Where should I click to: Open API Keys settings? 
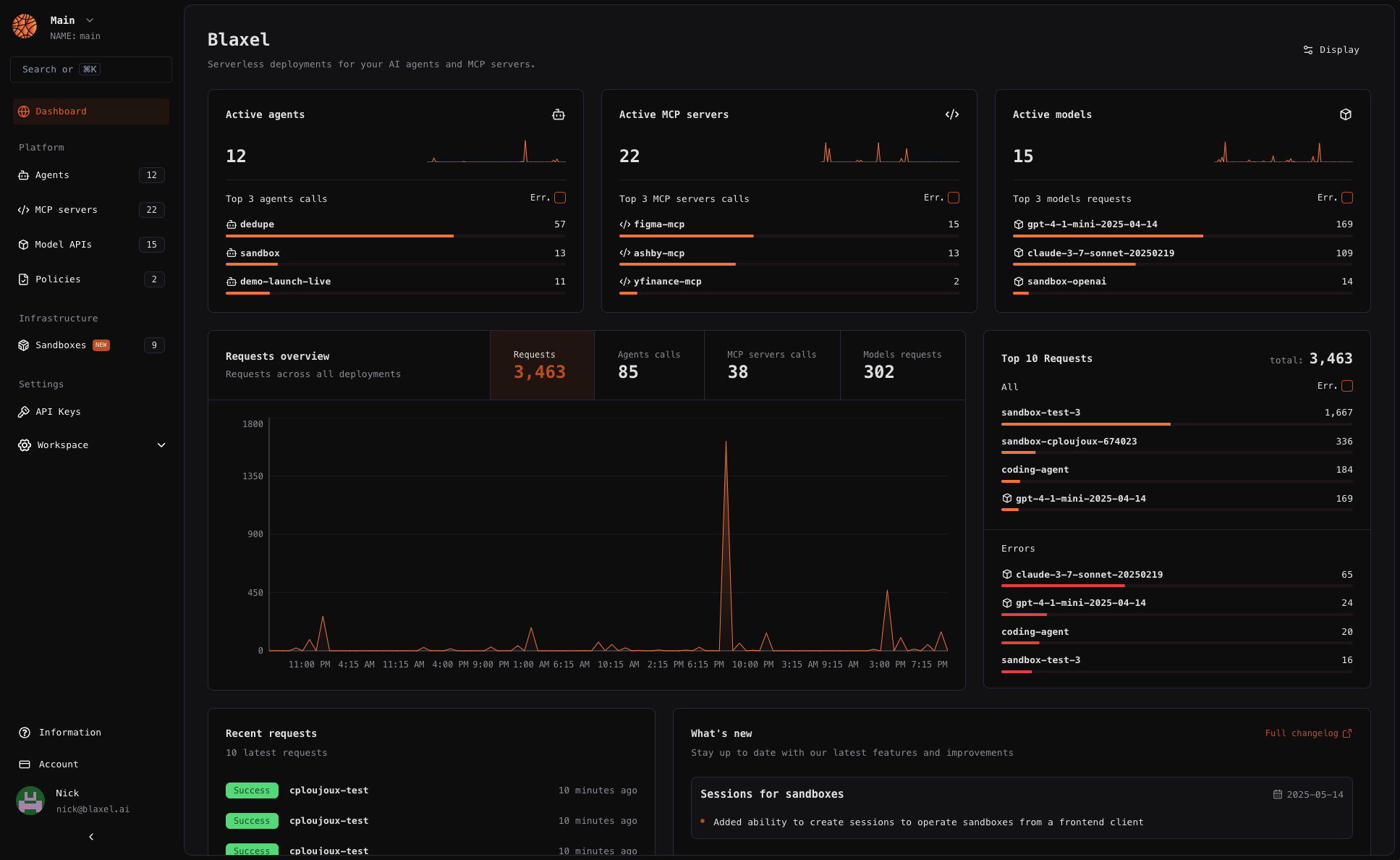(91, 412)
